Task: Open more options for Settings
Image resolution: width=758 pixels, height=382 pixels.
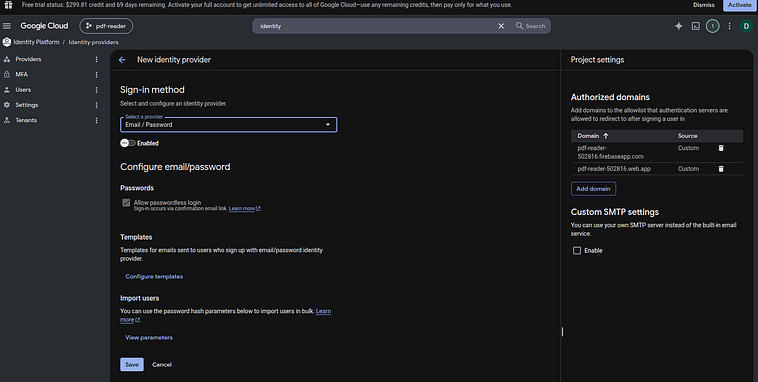Action: (96, 105)
